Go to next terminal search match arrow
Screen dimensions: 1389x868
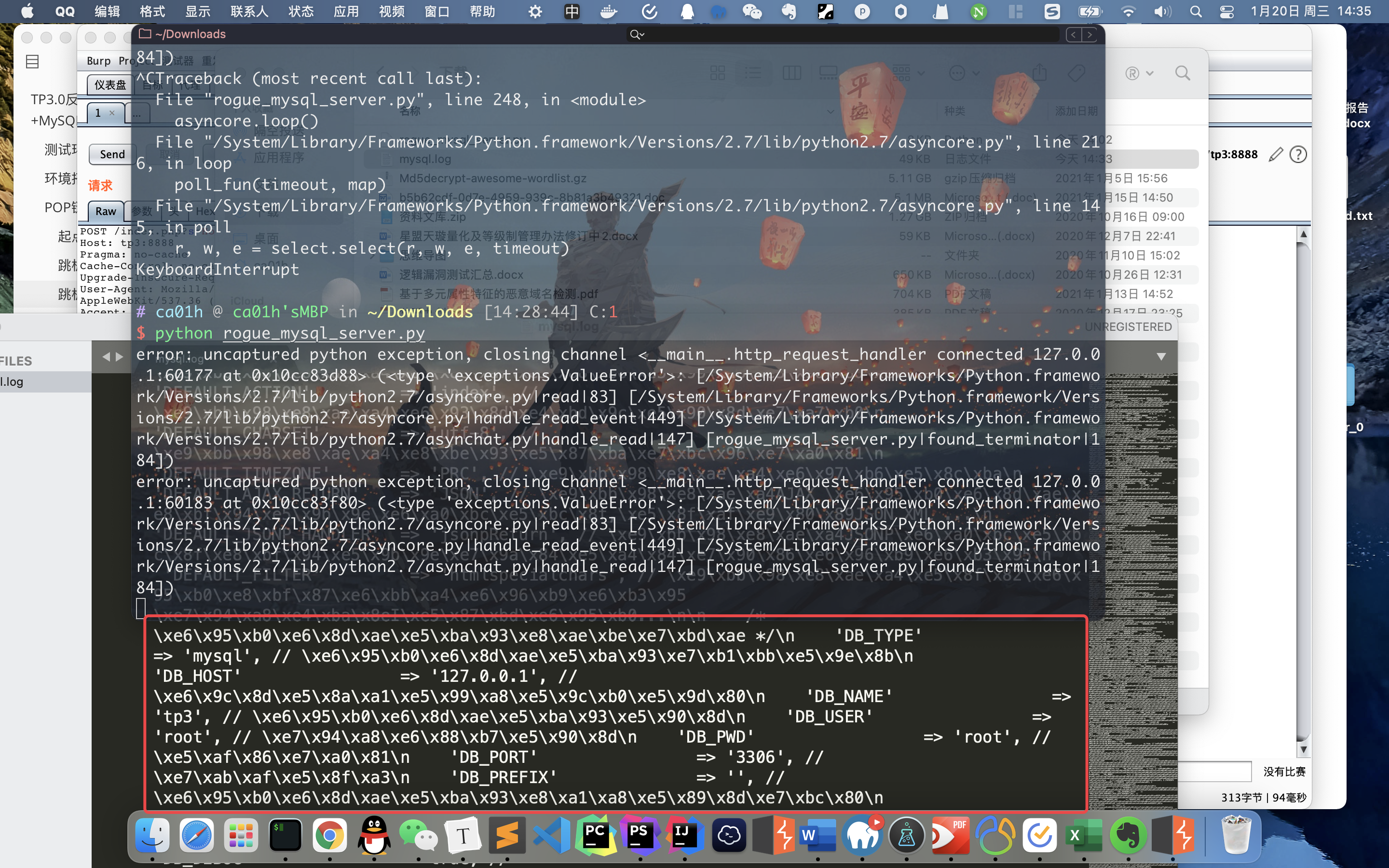click(x=1089, y=34)
